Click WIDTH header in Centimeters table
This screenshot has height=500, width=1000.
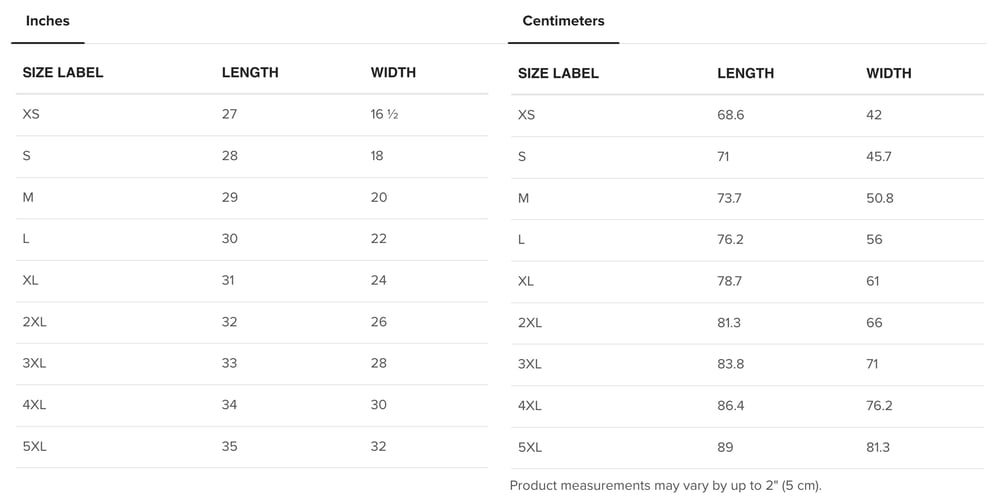click(x=888, y=73)
